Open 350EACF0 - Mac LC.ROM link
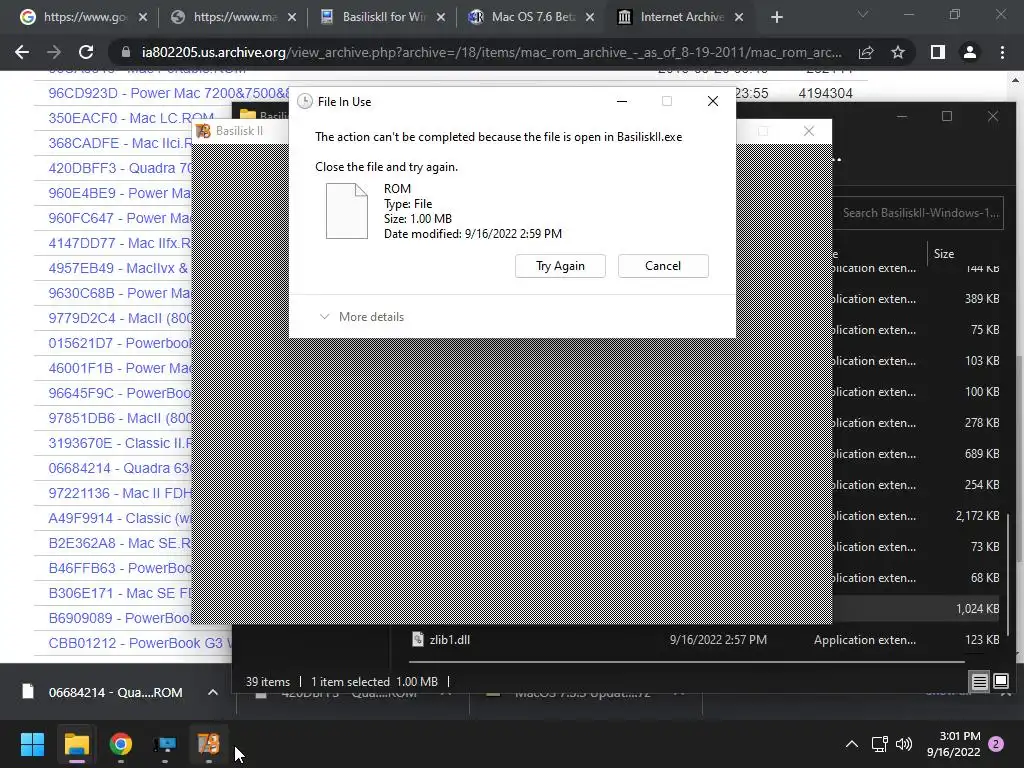The width and height of the screenshot is (1024, 768). coord(131,118)
